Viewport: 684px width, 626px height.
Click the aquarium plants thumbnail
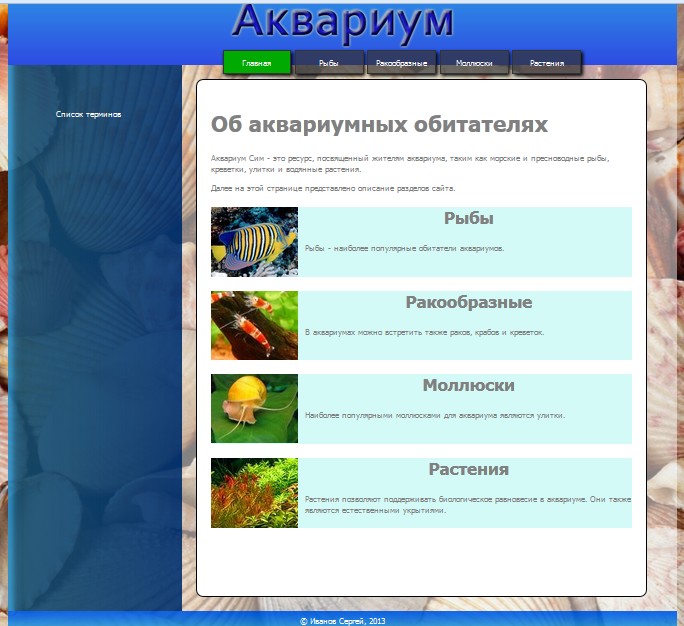tap(254, 492)
